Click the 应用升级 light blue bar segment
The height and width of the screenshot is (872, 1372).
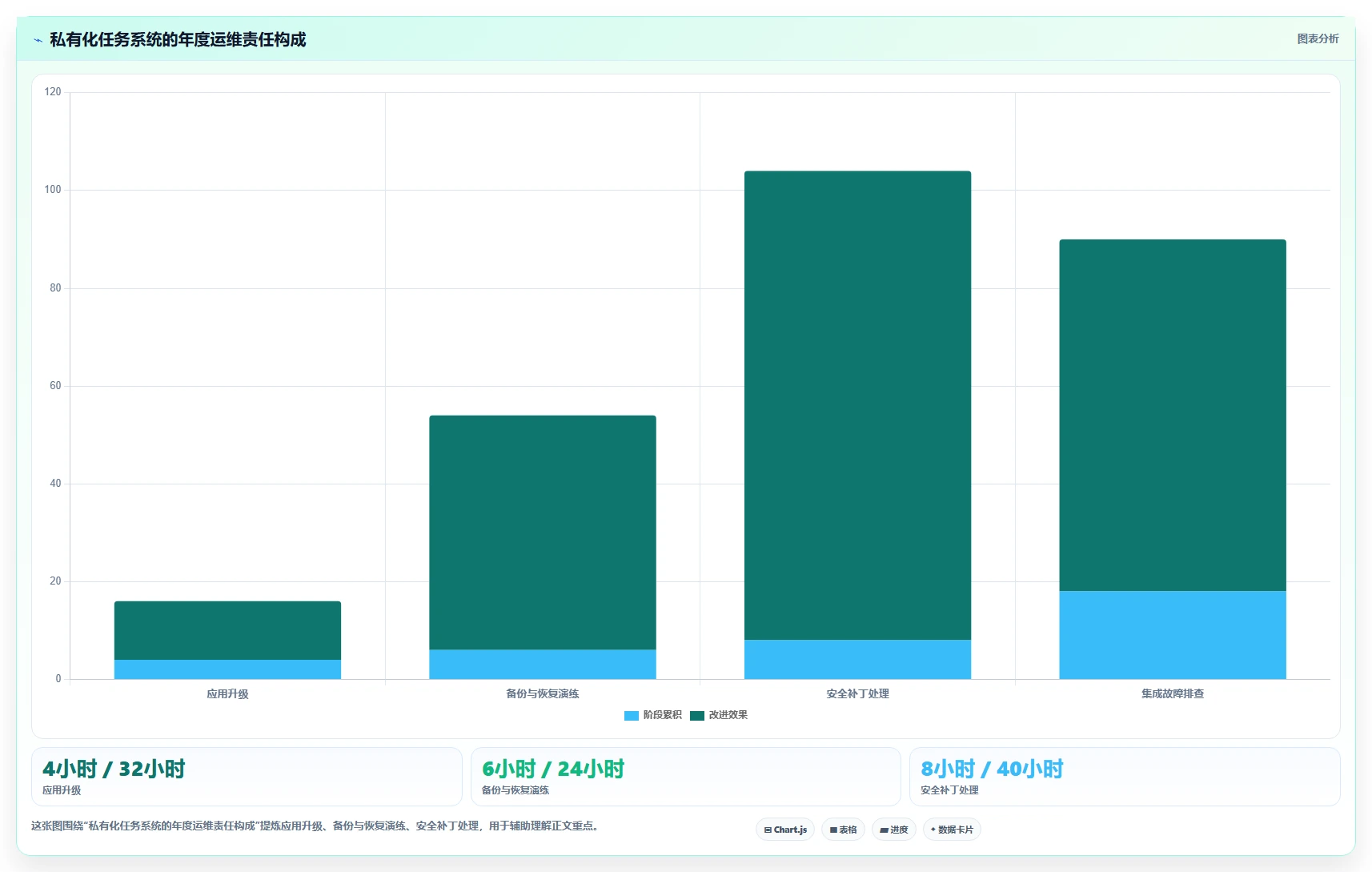coord(227,669)
